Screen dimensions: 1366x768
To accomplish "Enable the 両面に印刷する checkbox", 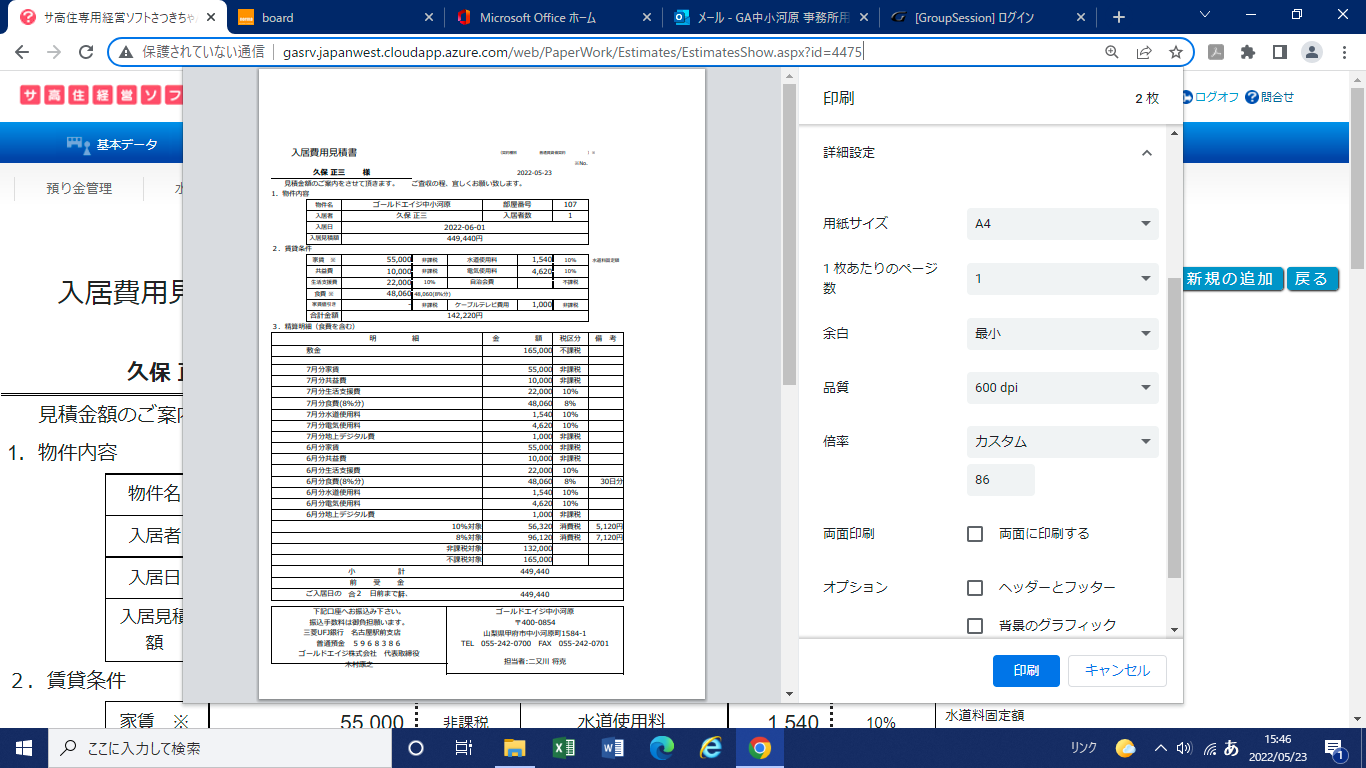I will [975, 534].
